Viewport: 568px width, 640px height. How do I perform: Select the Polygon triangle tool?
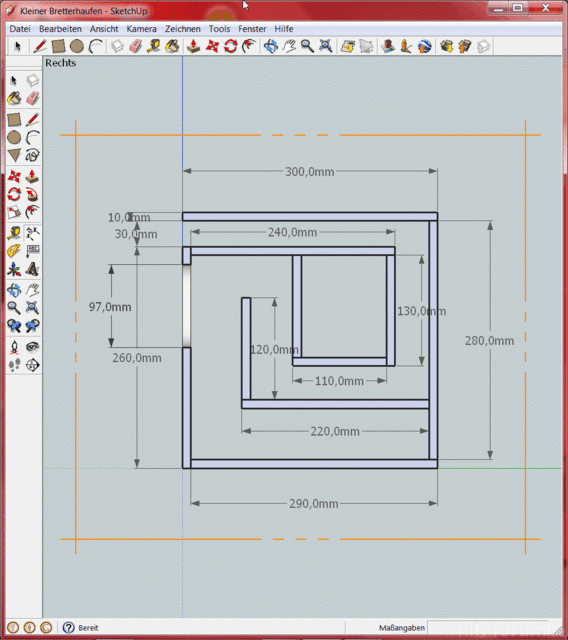point(14,155)
